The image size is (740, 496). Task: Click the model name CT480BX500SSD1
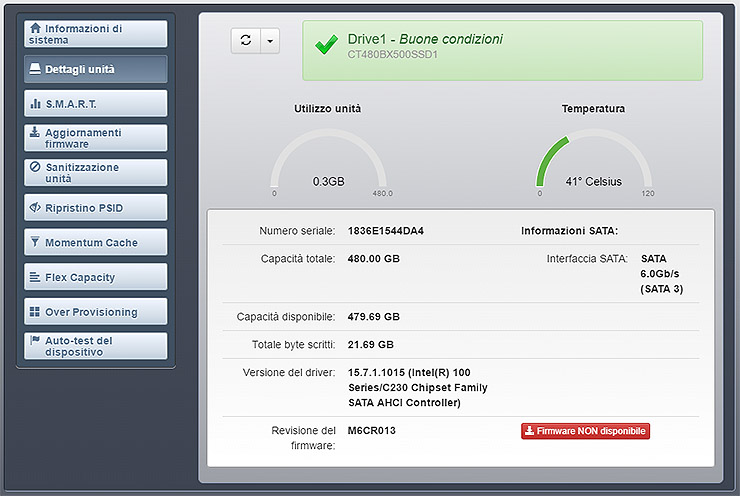click(393, 54)
